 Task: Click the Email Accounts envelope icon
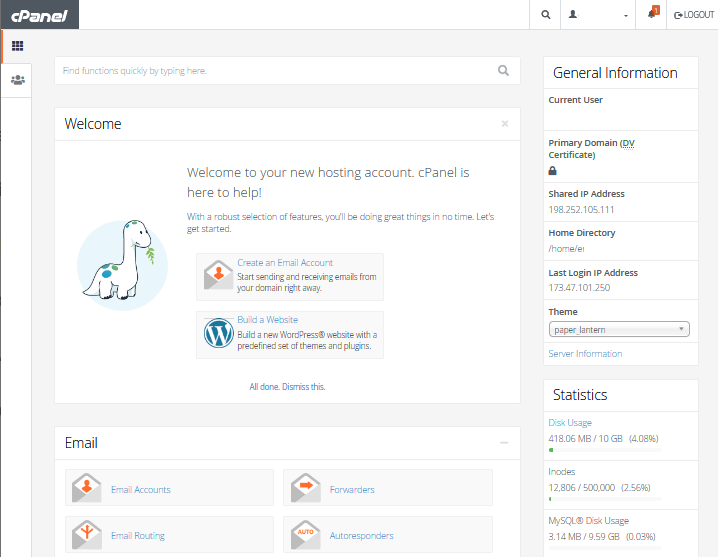click(x=87, y=488)
